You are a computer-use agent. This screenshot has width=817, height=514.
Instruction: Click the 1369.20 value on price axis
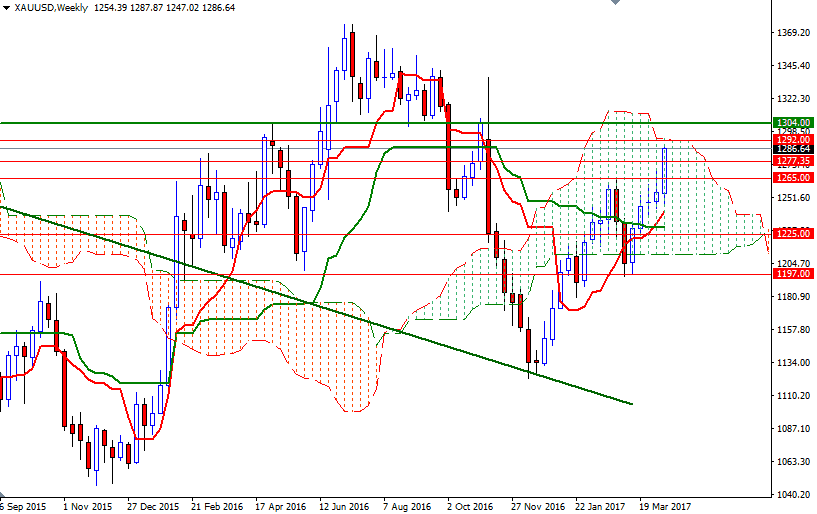[794, 33]
